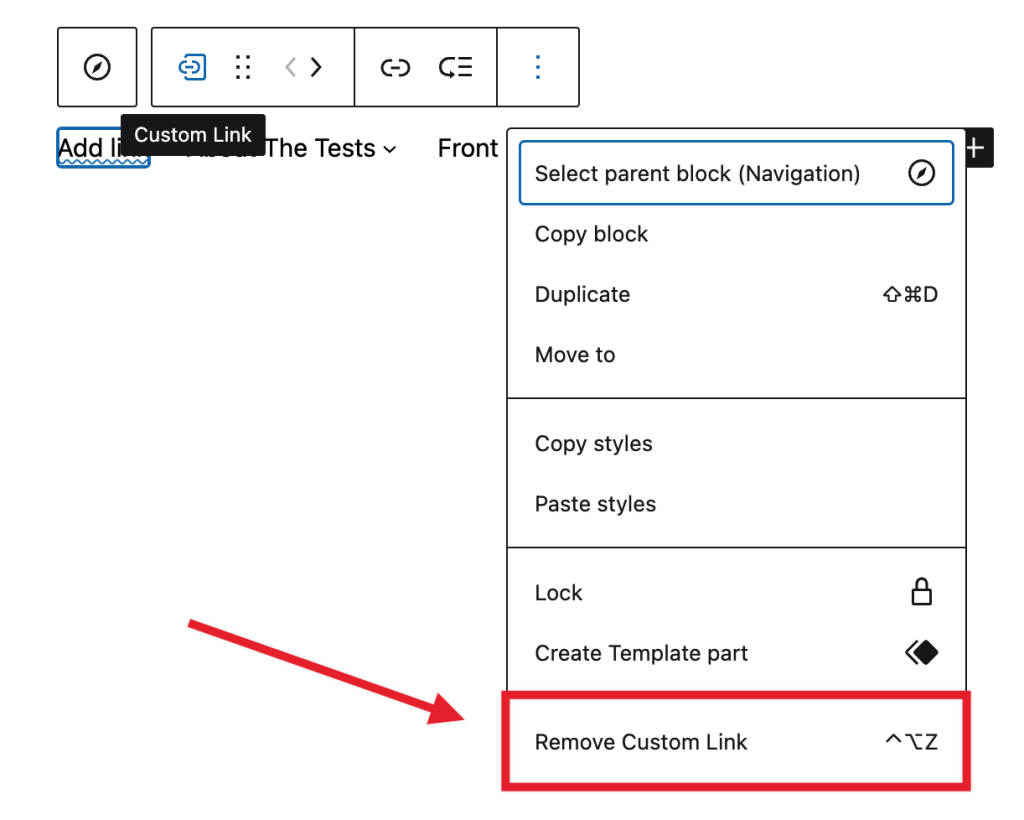1024x820 pixels.
Task: Click the drag handle dots icon
Action: point(242,67)
